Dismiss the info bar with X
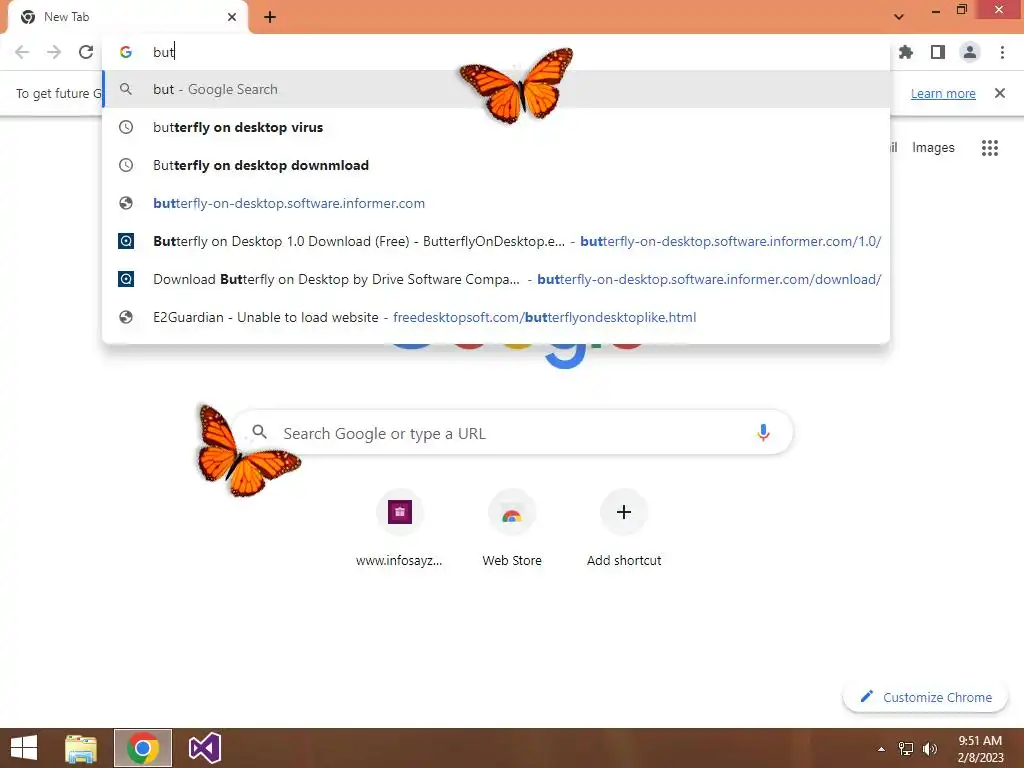Viewport: 1024px width, 768px height. pyautogui.click(x=1000, y=93)
